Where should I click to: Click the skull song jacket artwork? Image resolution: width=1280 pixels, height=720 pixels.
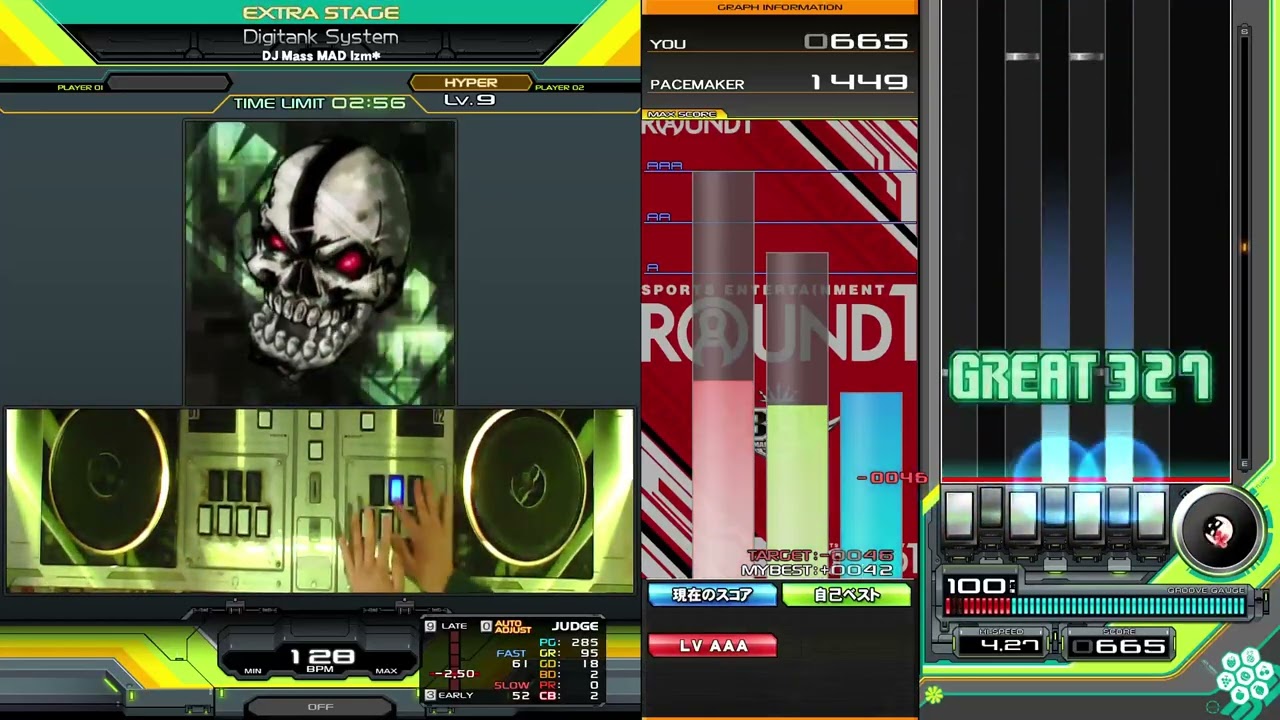(x=320, y=262)
